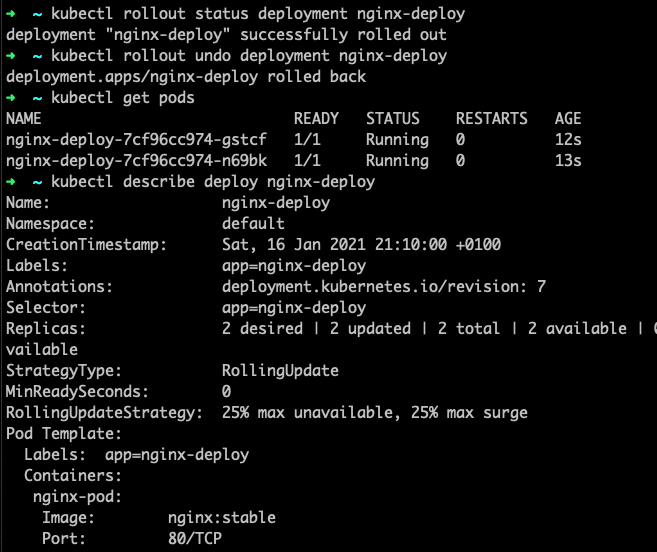657x552 pixels.
Task: Click the RollingUpdate strategy type value
Action: coord(280,371)
